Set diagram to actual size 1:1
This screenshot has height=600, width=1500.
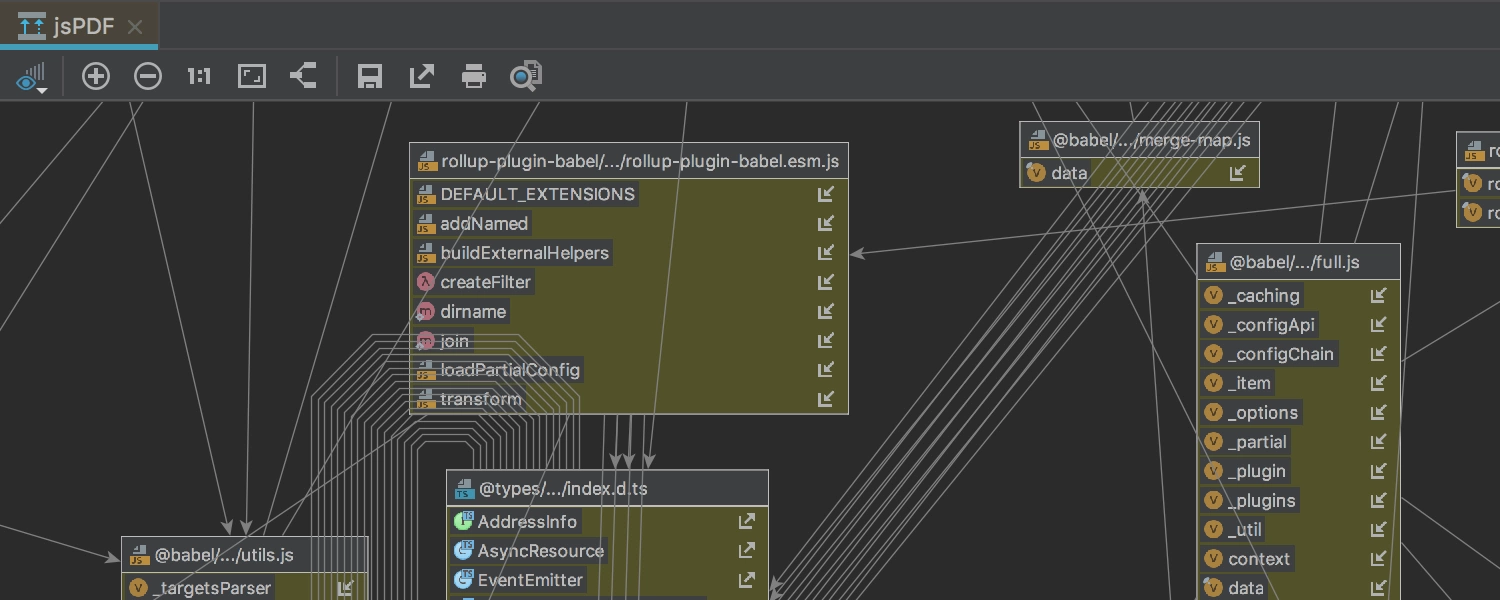pyautogui.click(x=199, y=76)
